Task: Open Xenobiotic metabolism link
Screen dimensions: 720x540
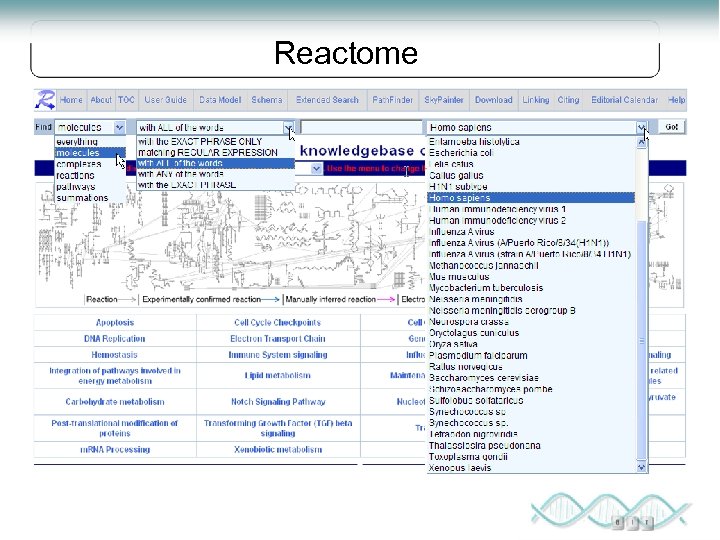Action: [278, 450]
